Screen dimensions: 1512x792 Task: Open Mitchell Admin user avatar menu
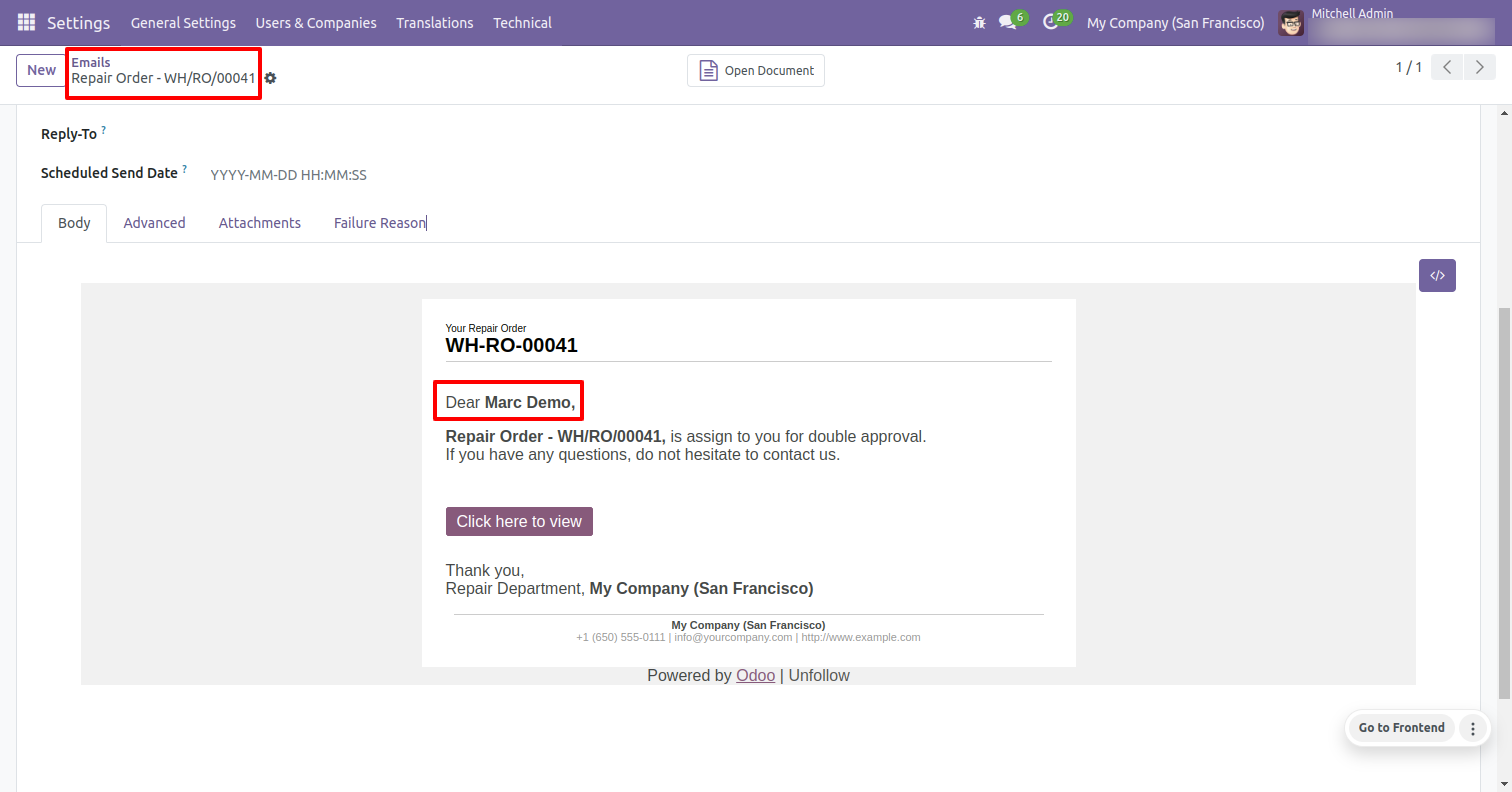1291,22
